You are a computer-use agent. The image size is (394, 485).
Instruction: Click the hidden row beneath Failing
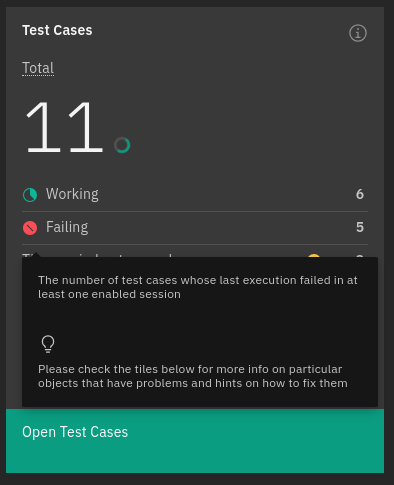(x=195, y=255)
